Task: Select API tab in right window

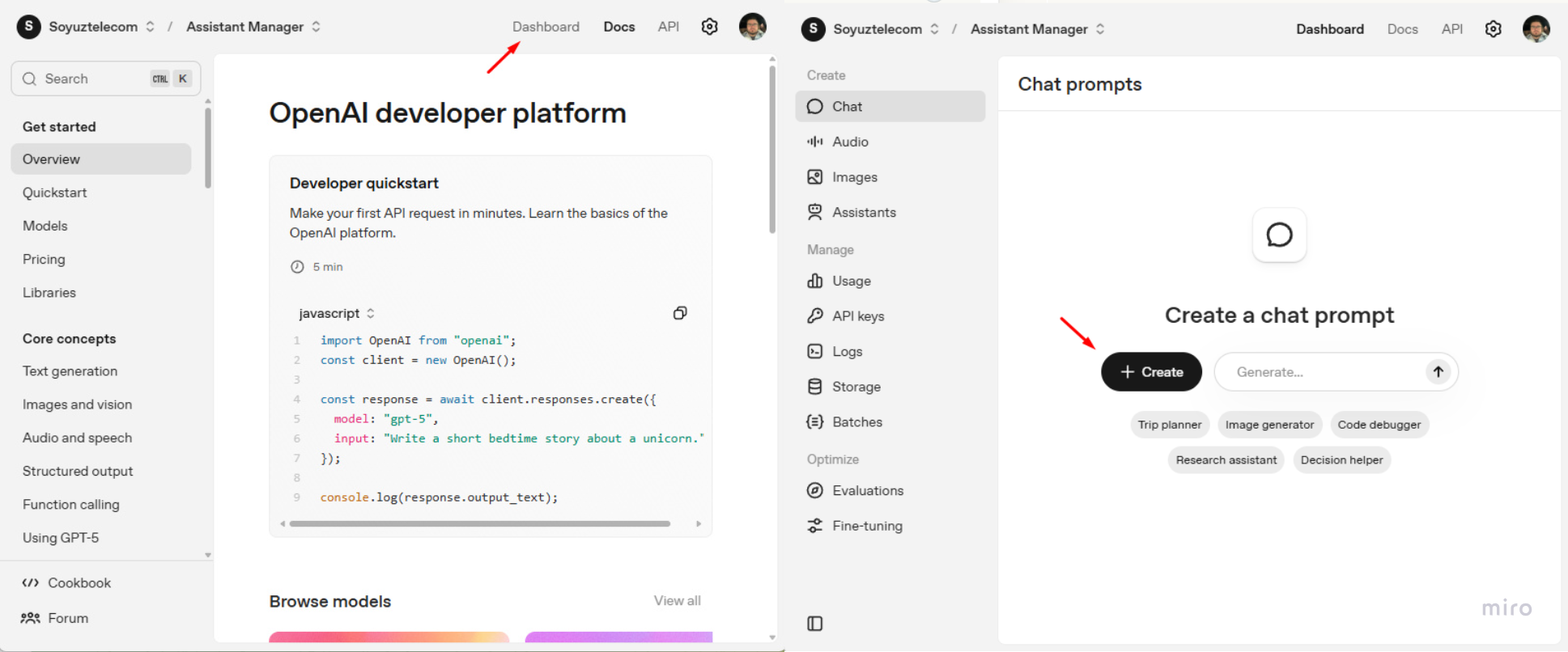Action: (x=1452, y=29)
